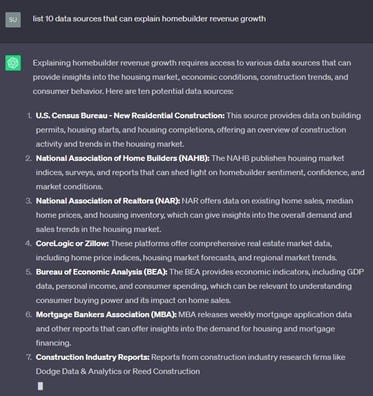Viewport: 373px width, 396px height.
Task: Click the line 'sales trends in the housing market'
Action: click(x=98, y=229)
